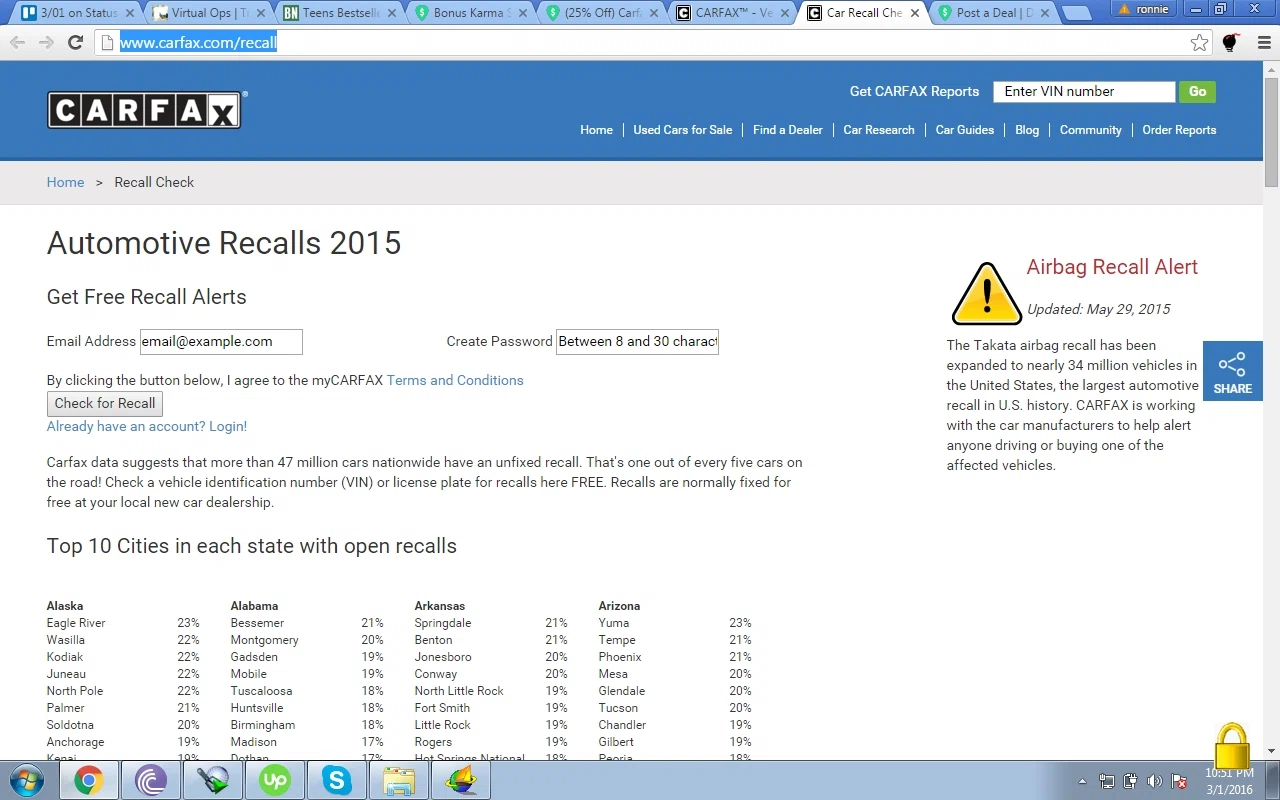Switch to the 'Virtual Ops' tab
This screenshot has height=800, width=1280.
(x=209, y=13)
